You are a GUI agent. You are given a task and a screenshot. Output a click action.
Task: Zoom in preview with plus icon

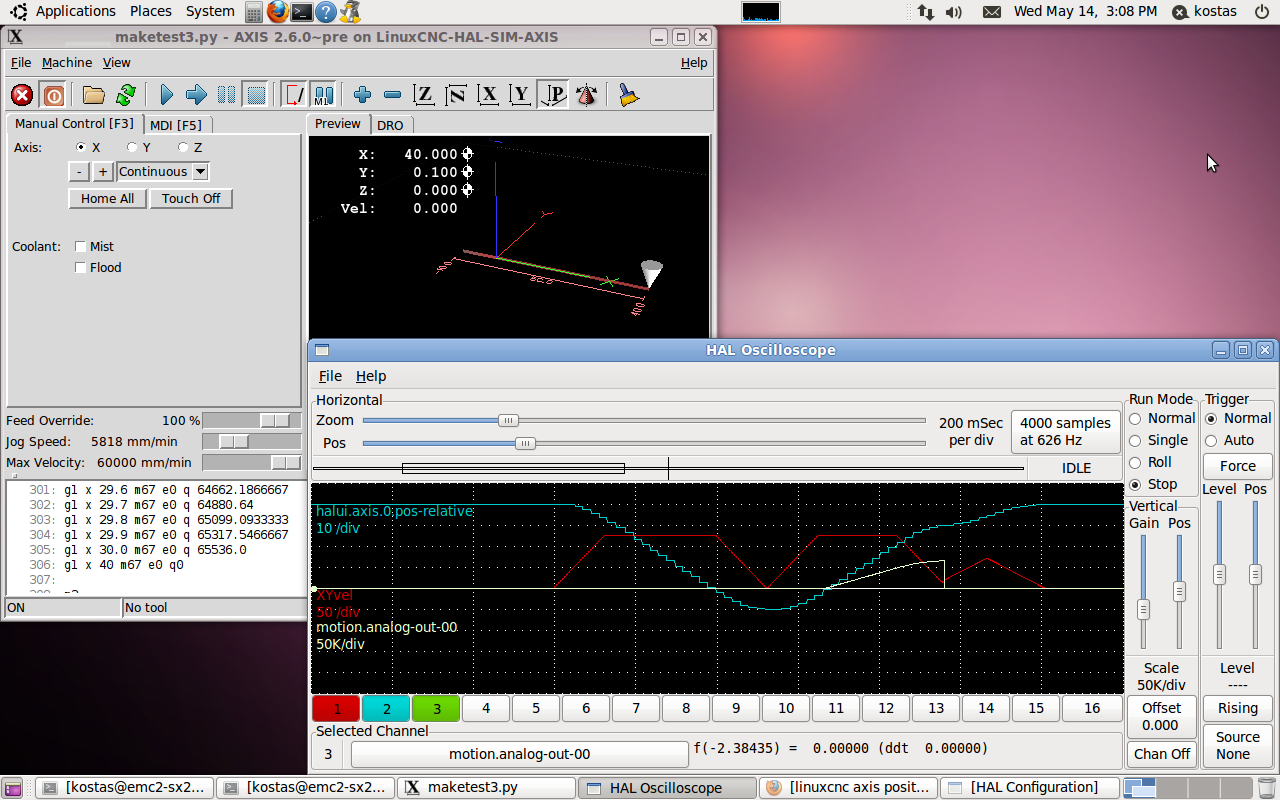pos(362,95)
